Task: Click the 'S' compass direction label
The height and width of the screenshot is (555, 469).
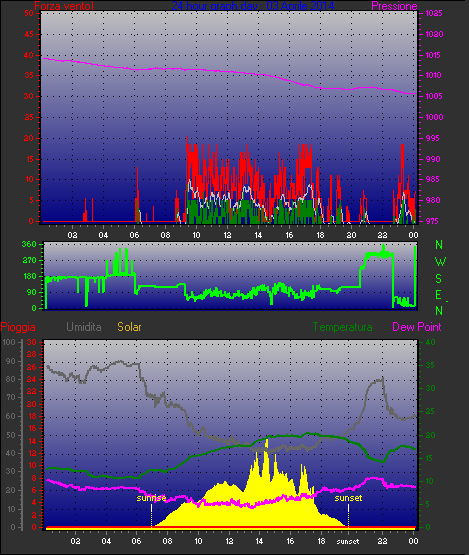Action: click(x=439, y=279)
